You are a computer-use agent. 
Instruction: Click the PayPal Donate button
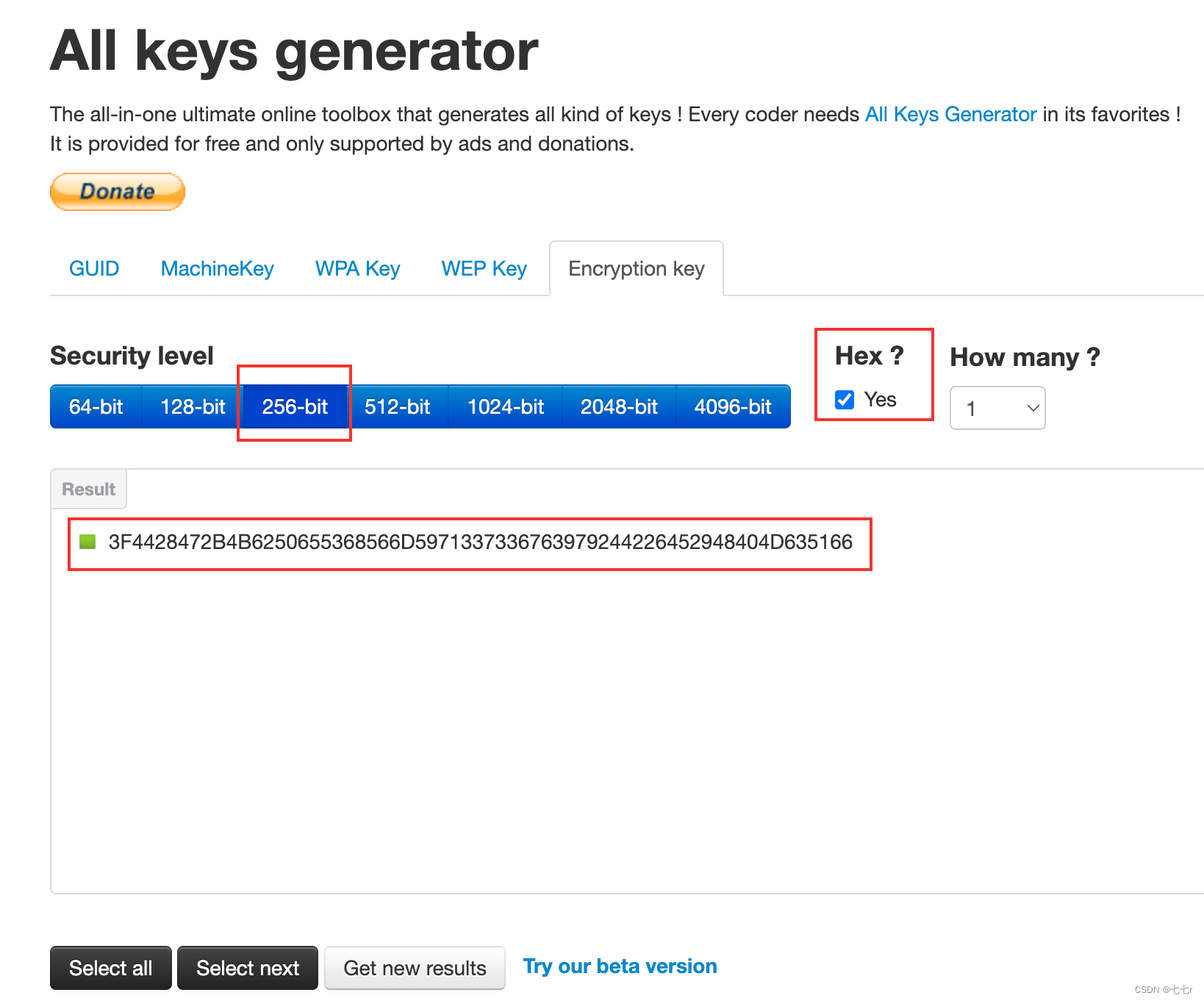(118, 192)
